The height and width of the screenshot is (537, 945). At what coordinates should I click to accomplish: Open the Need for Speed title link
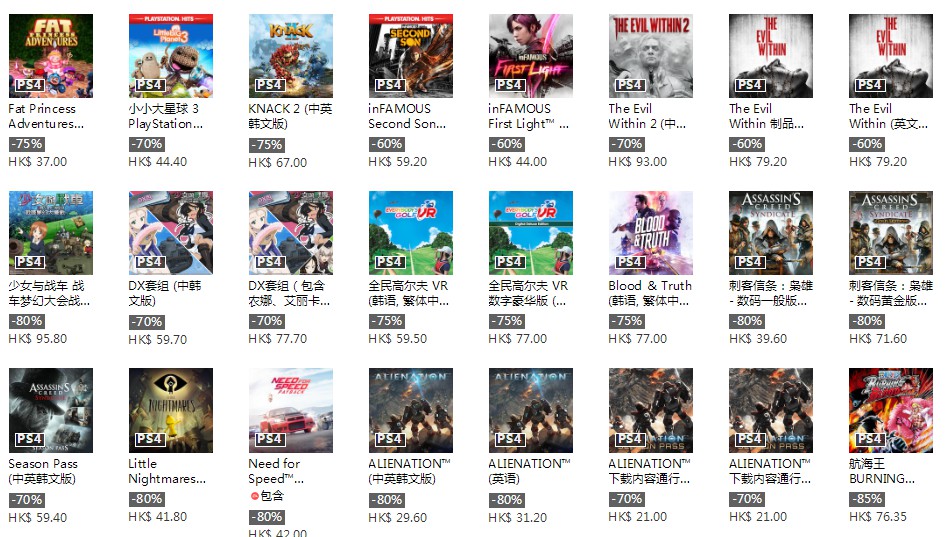pyautogui.click(x=276, y=471)
